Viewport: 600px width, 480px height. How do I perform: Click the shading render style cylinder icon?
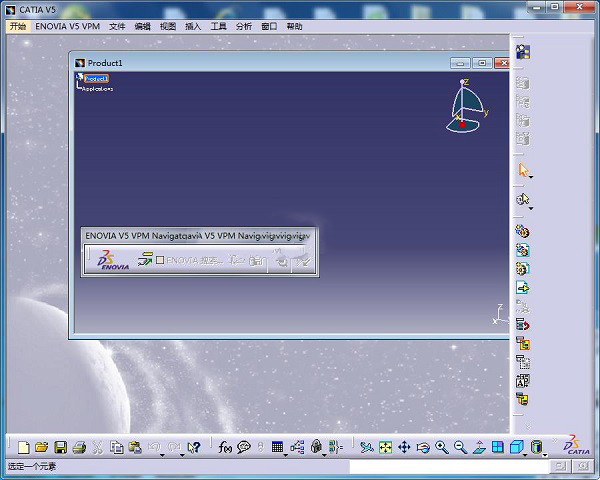pos(536,447)
